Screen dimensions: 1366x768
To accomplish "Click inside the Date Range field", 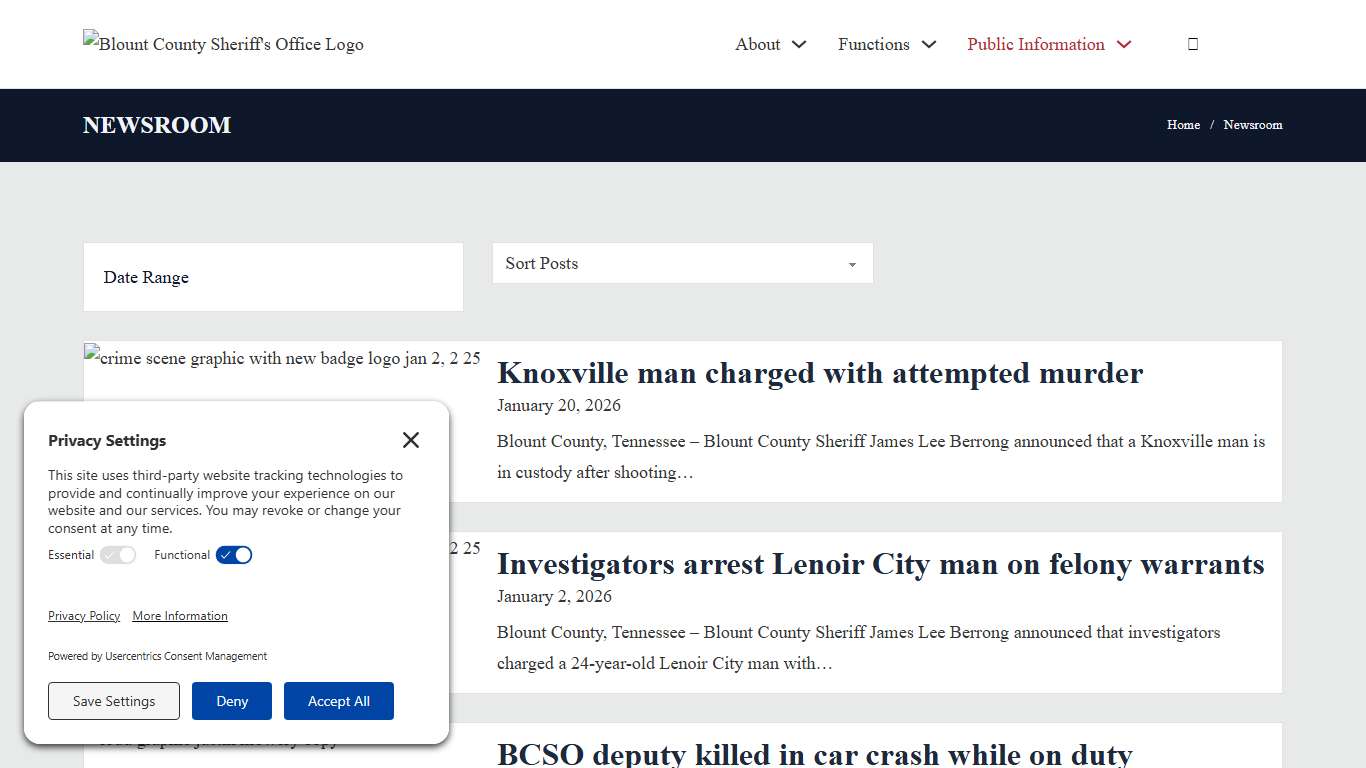I will (x=272, y=277).
